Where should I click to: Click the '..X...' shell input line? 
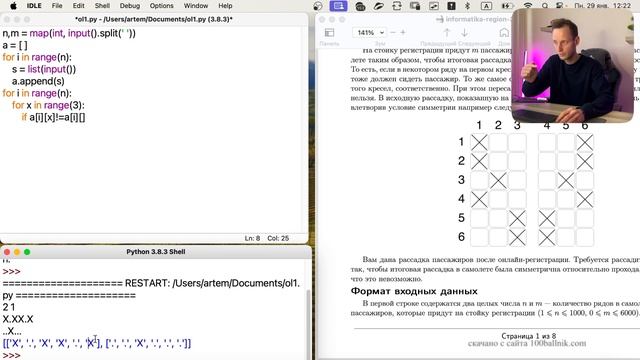click(x=12, y=331)
